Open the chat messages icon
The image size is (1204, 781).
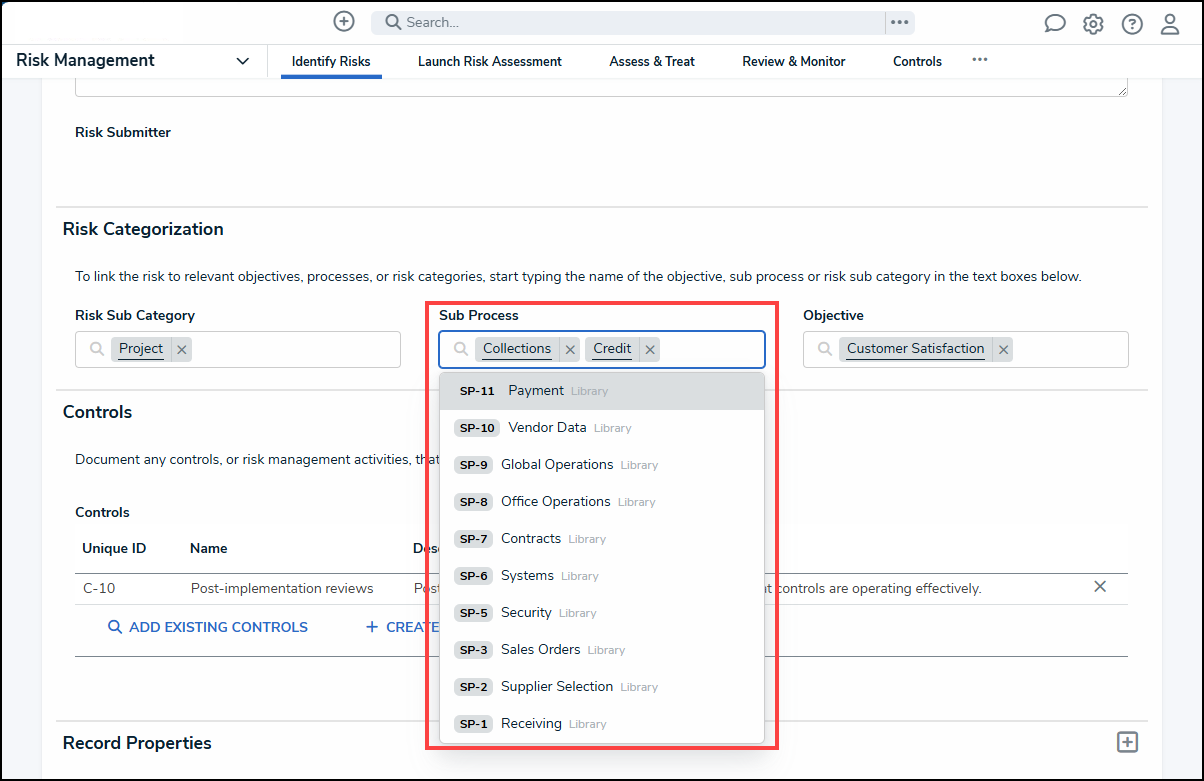[x=1055, y=24]
